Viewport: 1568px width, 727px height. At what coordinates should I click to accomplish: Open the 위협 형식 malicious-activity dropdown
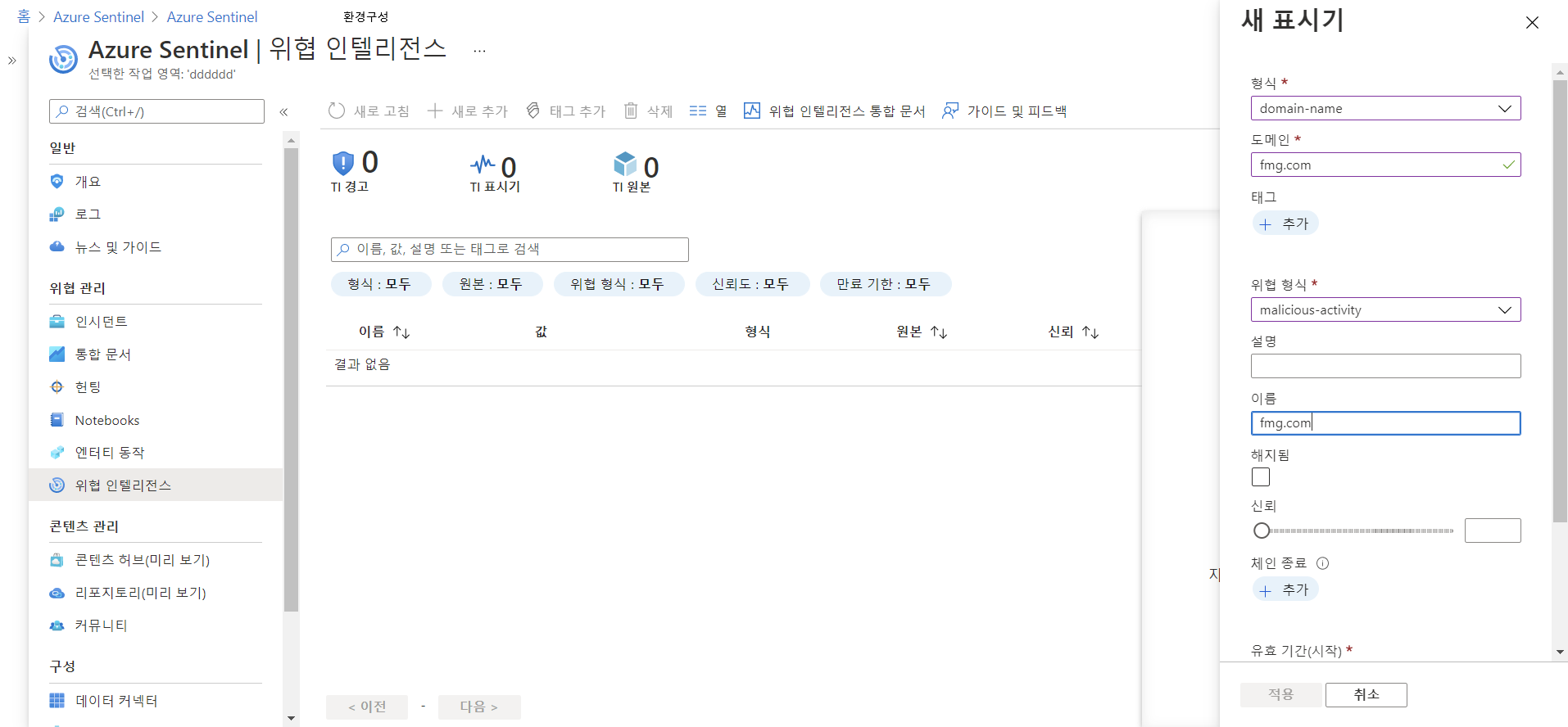pos(1385,309)
